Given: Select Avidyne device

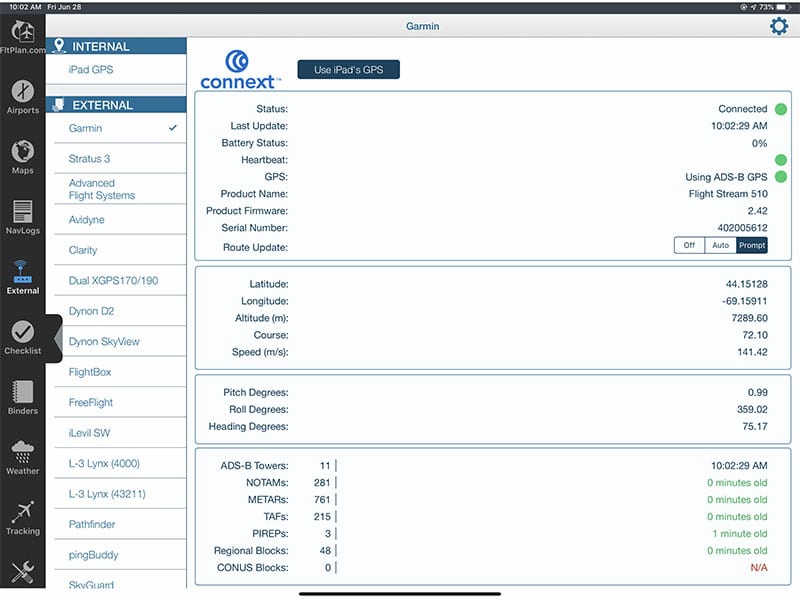Looking at the screenshot, I should 116,220.
